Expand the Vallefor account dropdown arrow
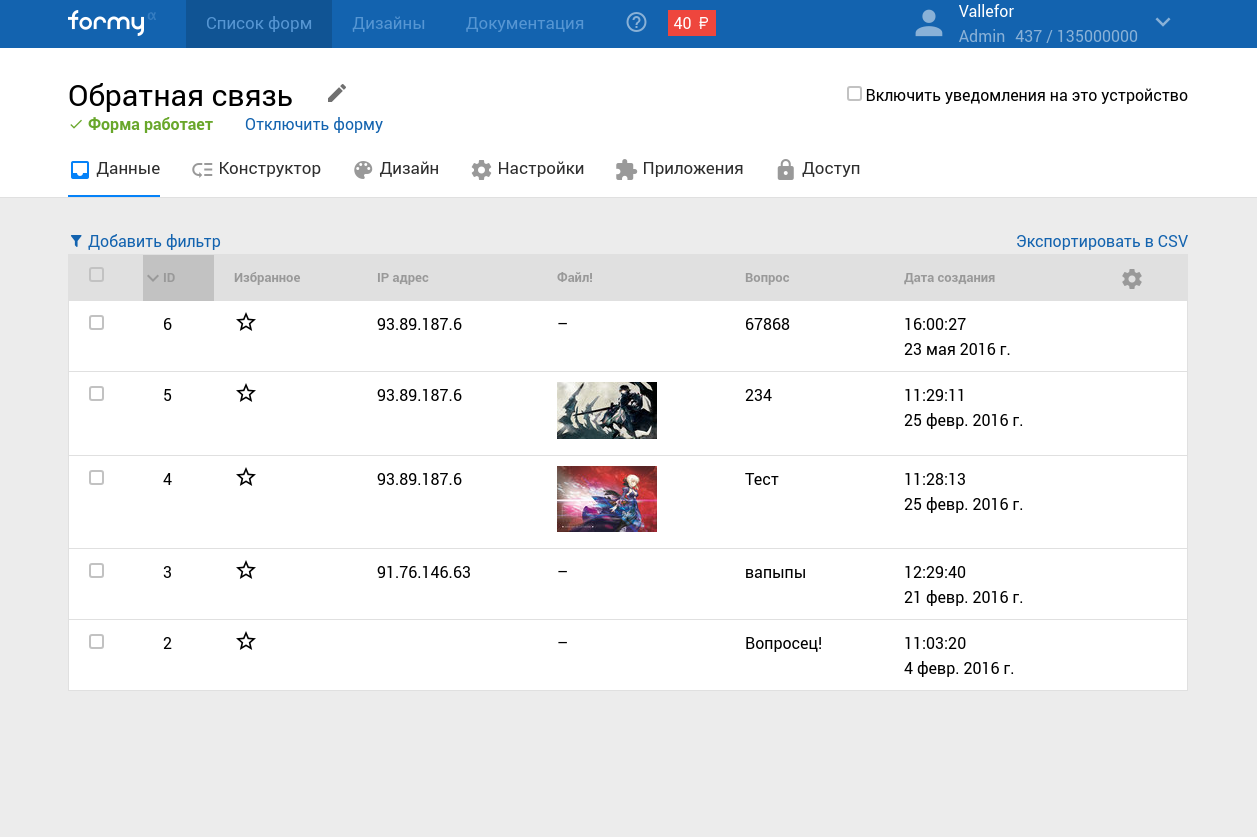Screen dimensions: 1257x837 pyautogui.click(x=1163, y=23)
